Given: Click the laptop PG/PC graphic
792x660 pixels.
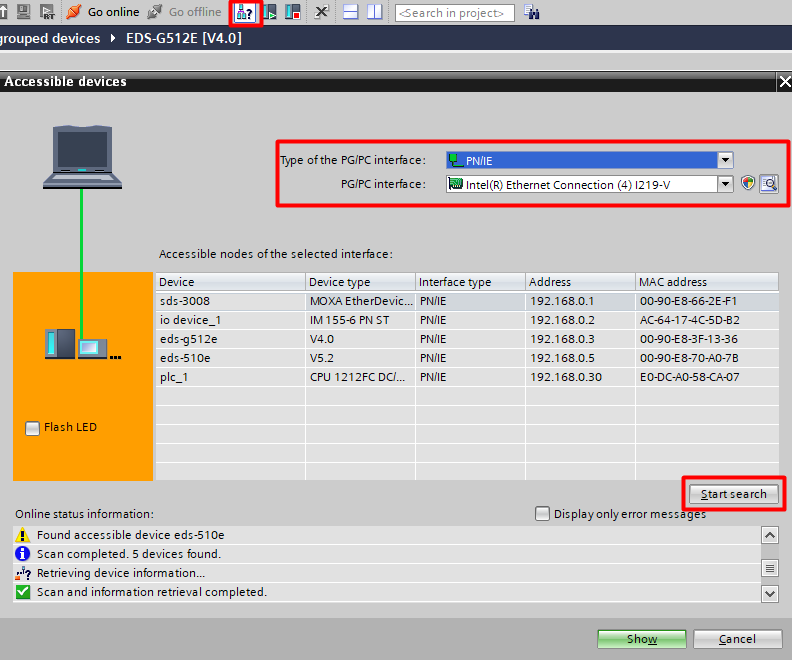Looking at the screenshot, I should pos(82,157).
